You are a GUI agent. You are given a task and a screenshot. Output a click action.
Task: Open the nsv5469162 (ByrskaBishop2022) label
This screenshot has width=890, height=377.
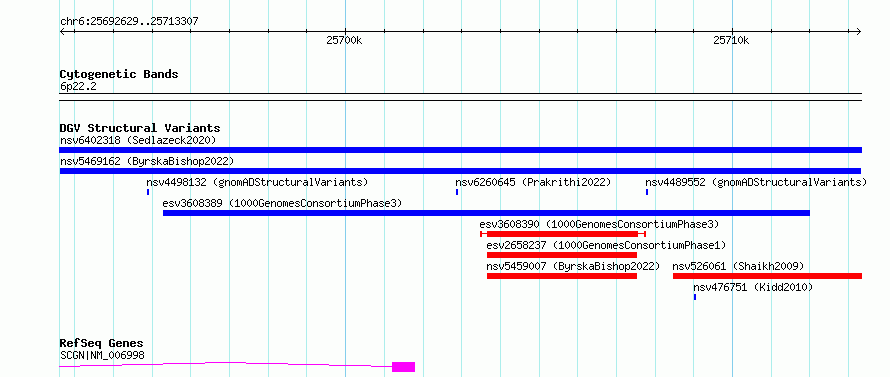(147, 161)
